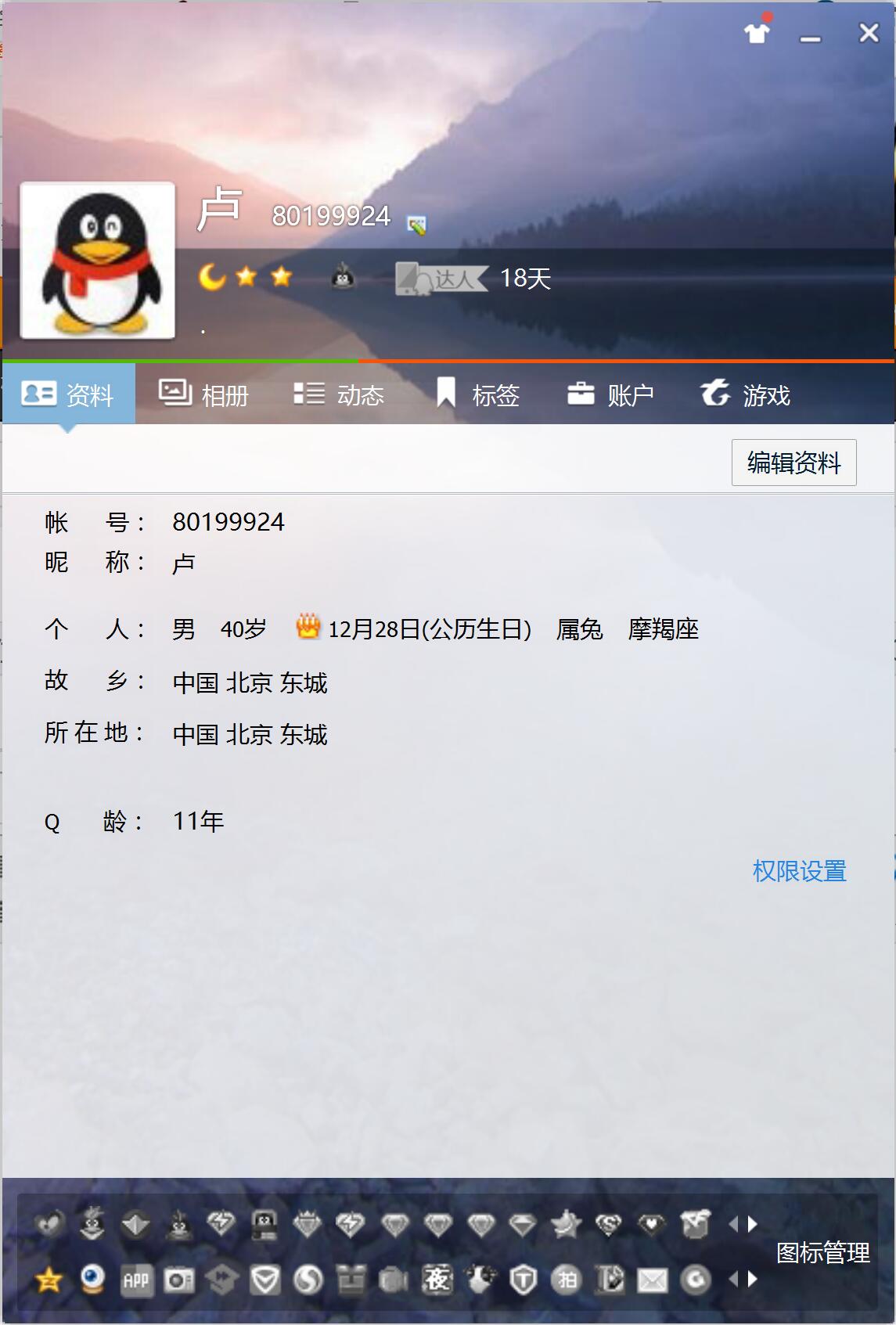Click the 编辑资料 button

click(x=793, y=463)
